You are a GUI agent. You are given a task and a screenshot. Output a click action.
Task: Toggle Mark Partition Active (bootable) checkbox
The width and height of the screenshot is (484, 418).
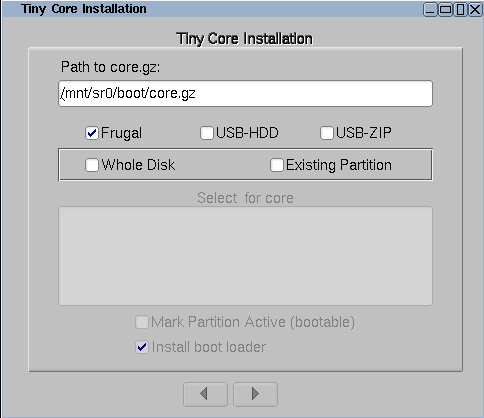point(142,322)
